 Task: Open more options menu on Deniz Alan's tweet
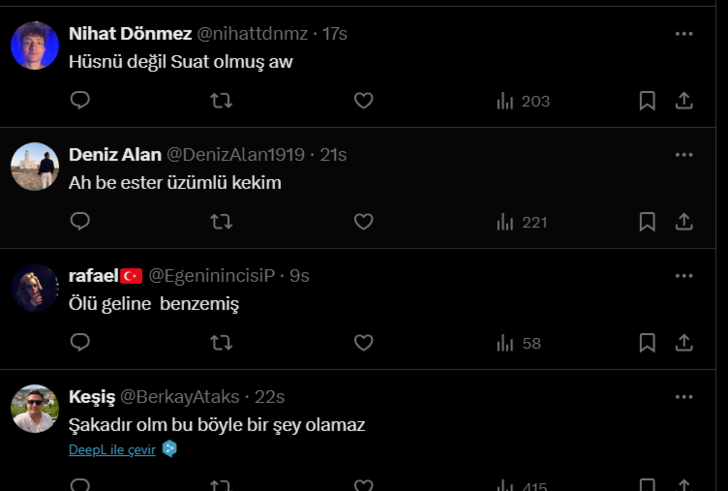684,154
